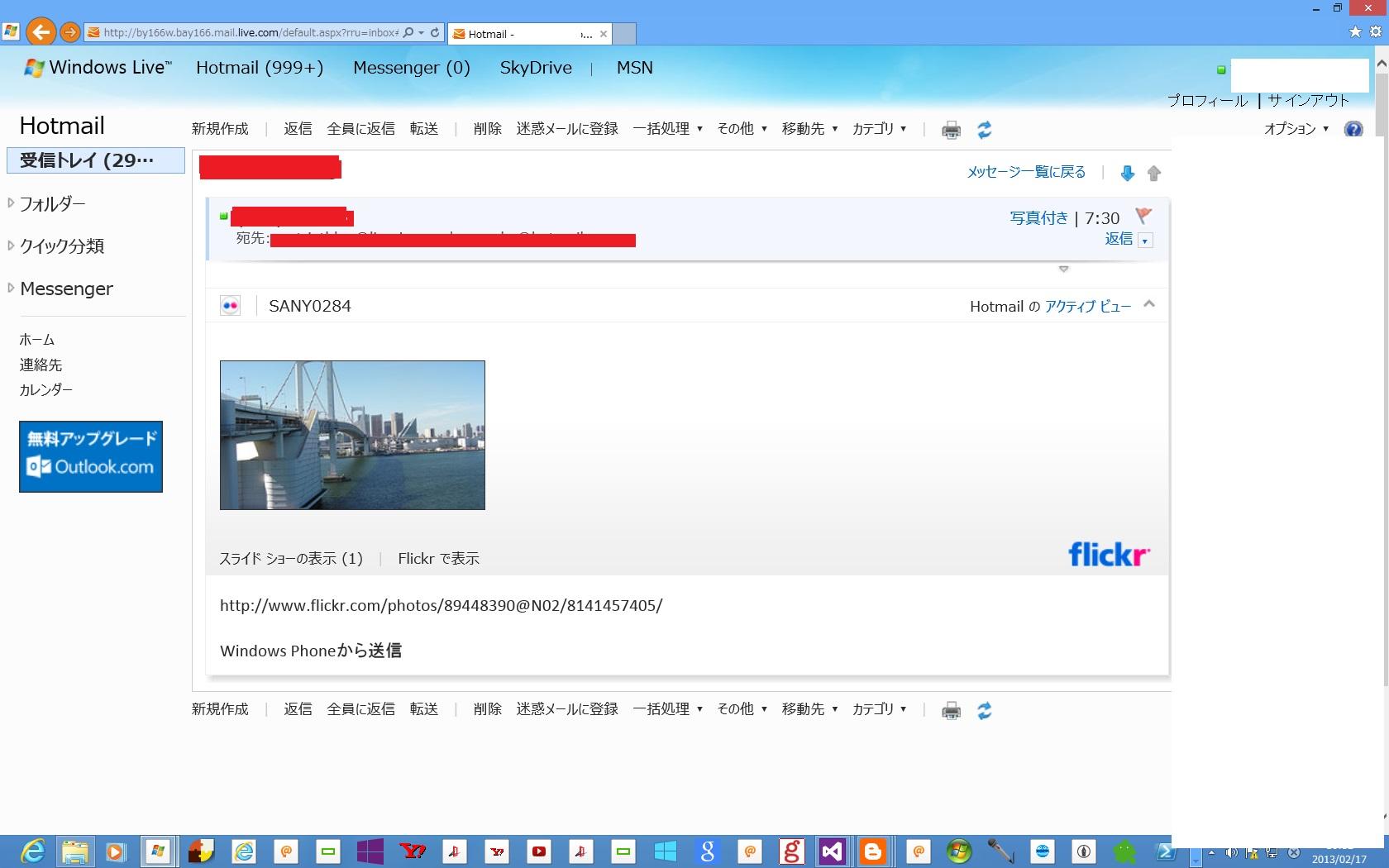The width and height of the screenshot is (1389, 868).
Task: Click 返信 in the top toolbar
Action: (298, 129)
